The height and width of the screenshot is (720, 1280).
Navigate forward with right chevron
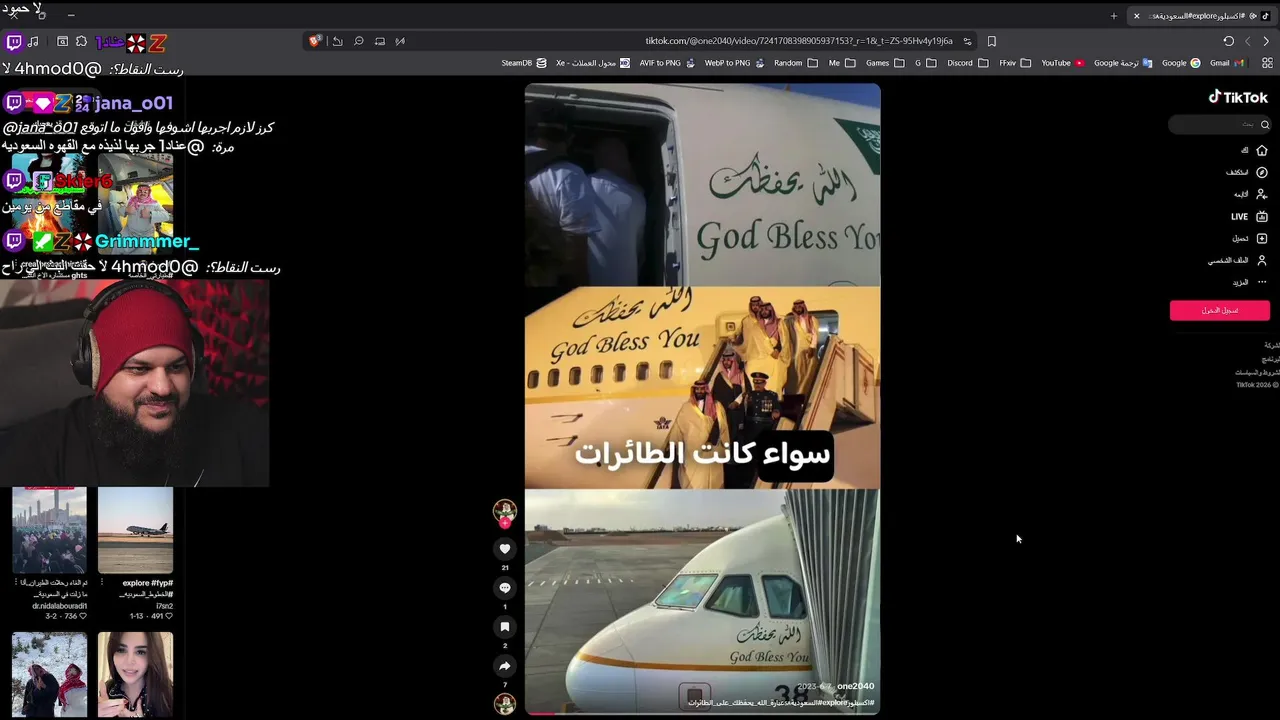1266,41
